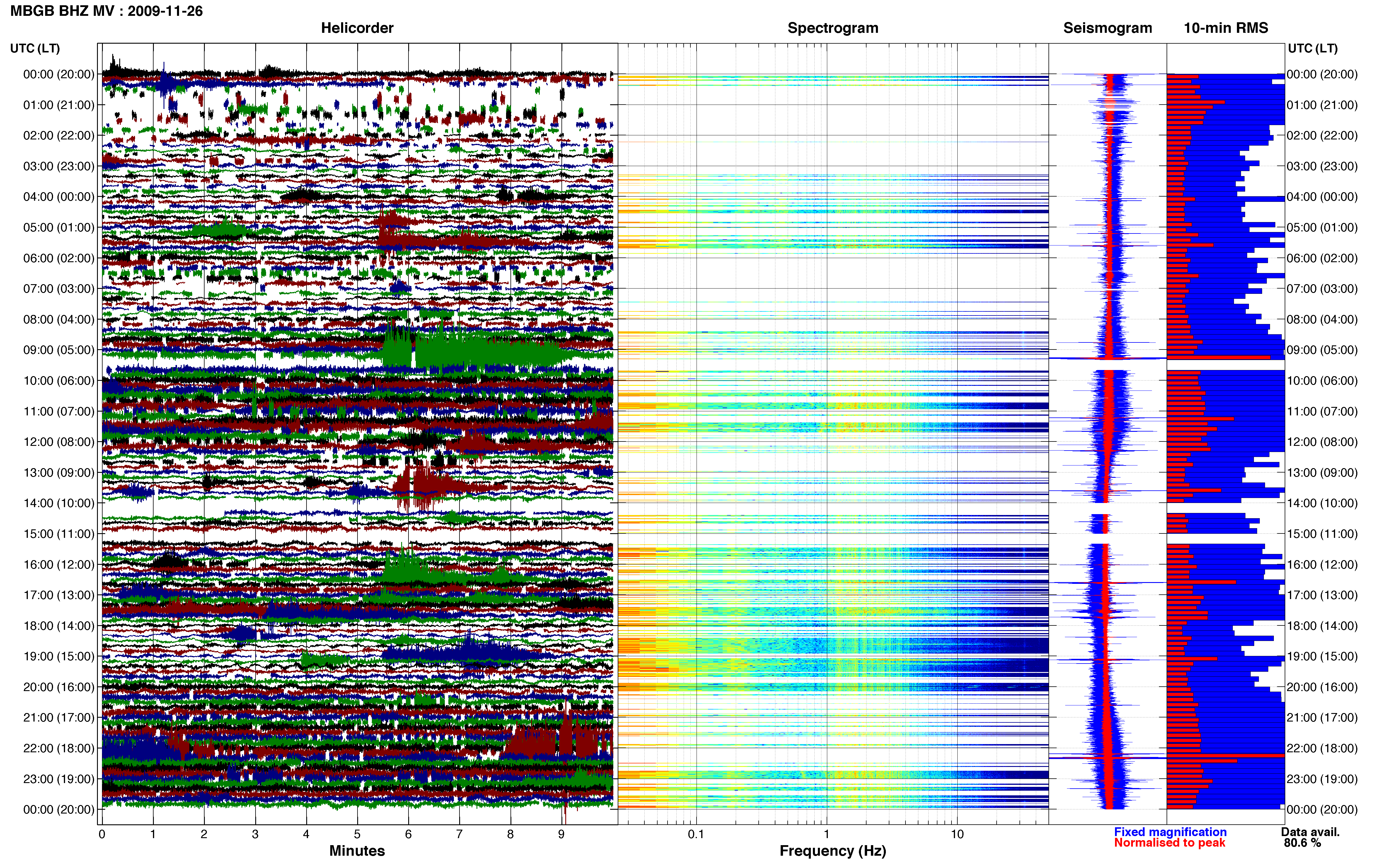Click the right 'UTC (LT)' axis label
The height and width of the screenshot is (868, 1389).
click(1313, 48)
